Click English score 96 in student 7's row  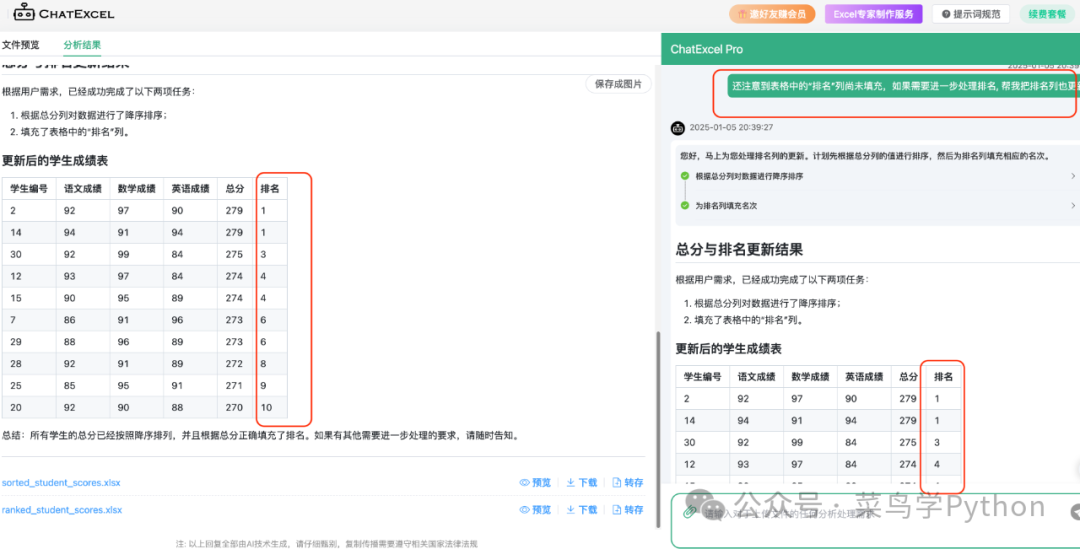pos(178,320)
